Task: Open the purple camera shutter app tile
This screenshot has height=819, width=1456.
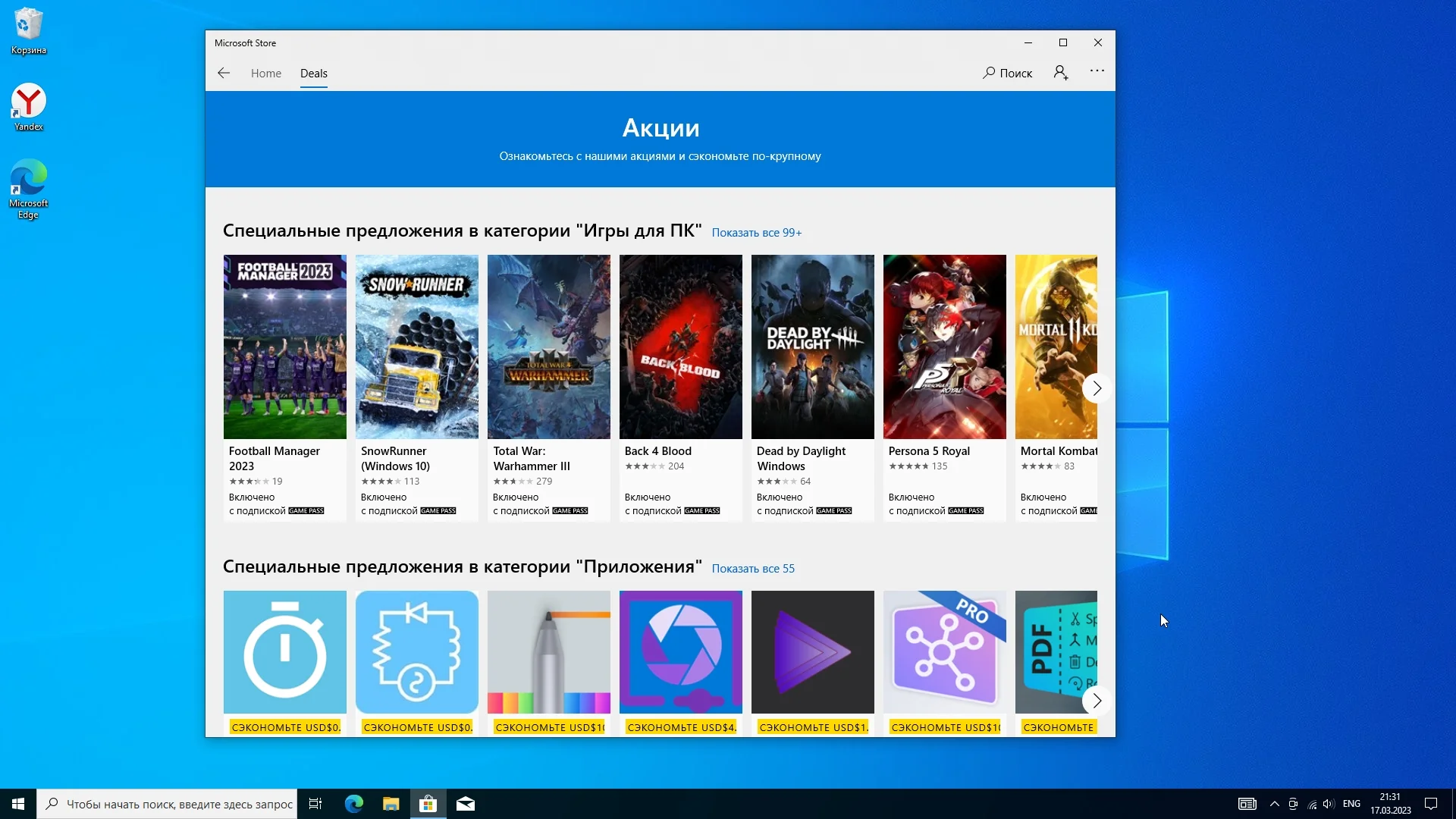Action: [x=681, y=652]
